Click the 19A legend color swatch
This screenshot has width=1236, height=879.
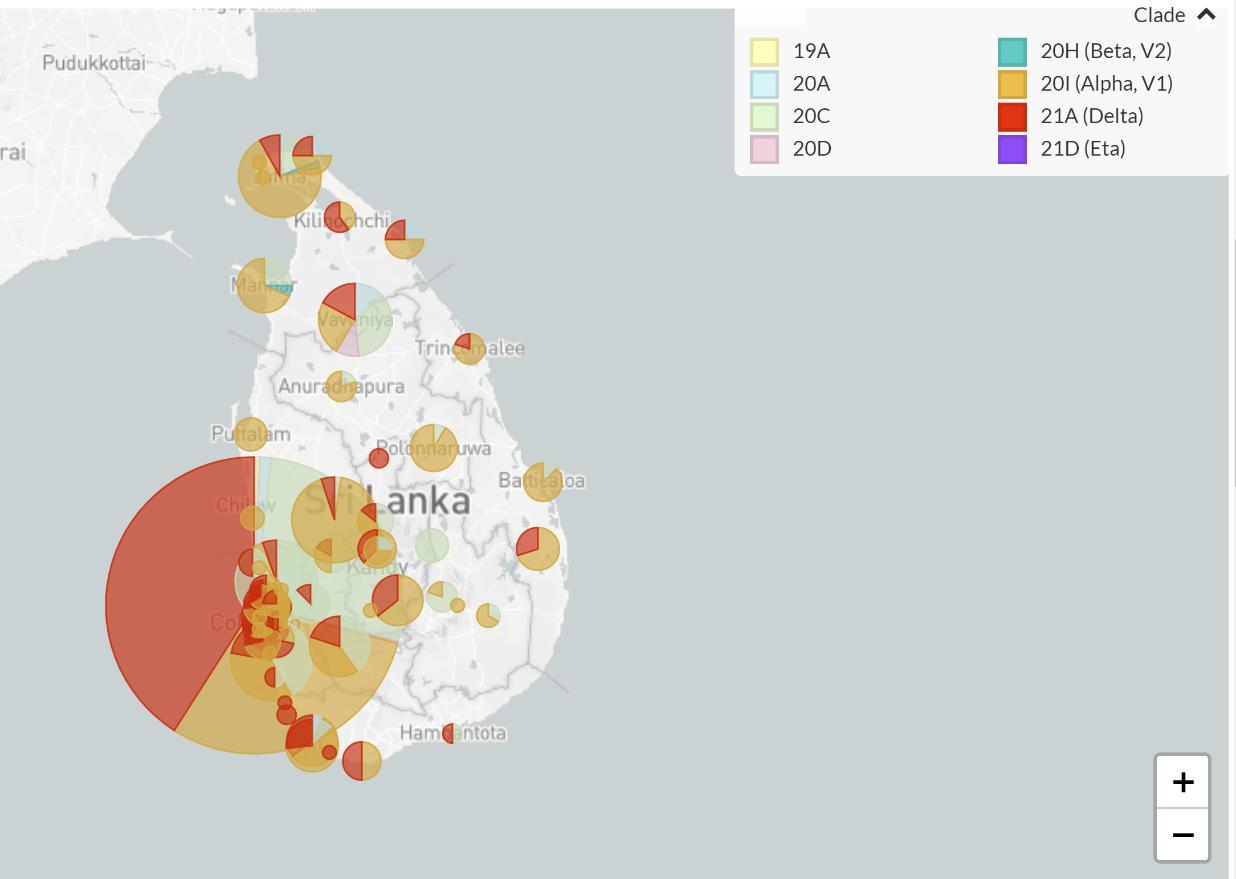point(764,51)
